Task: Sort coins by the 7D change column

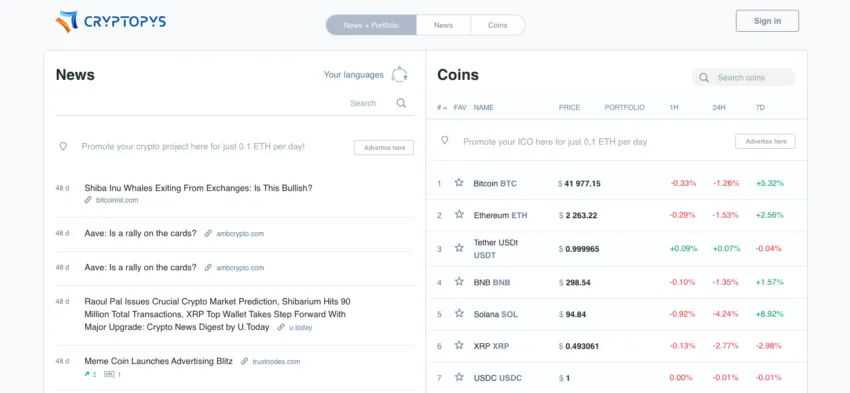Action: 760,107
